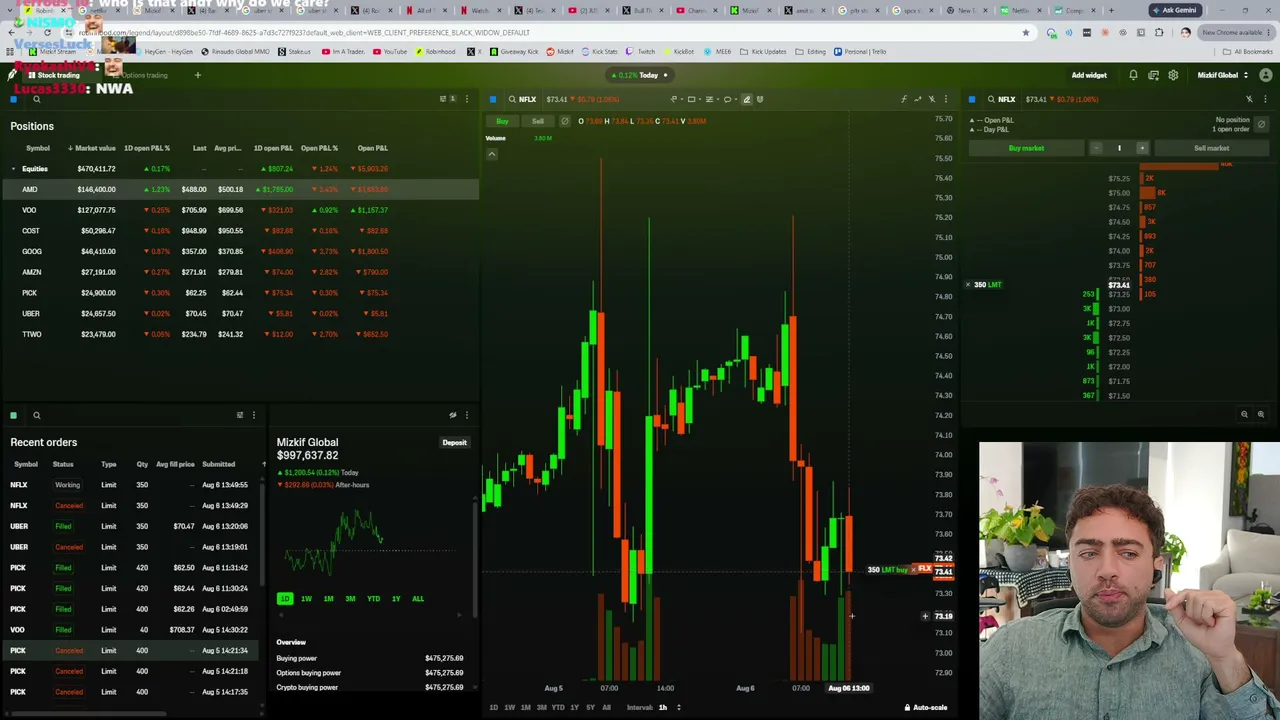This screenshot has width=1280, height=720.
Task: Click the Add widget button
Action: click(1089, 75)
